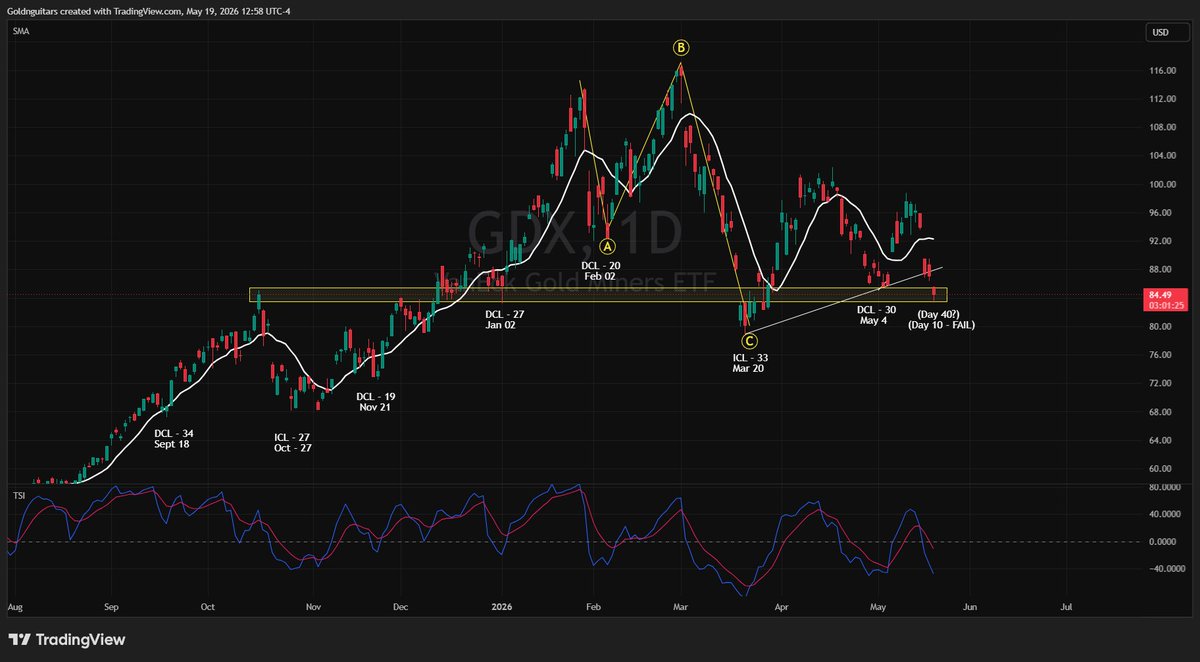The width and height of the screenshot is (1200, 662).
Task: Click the 80.00 price axis label
Action: pos(1162,326)
